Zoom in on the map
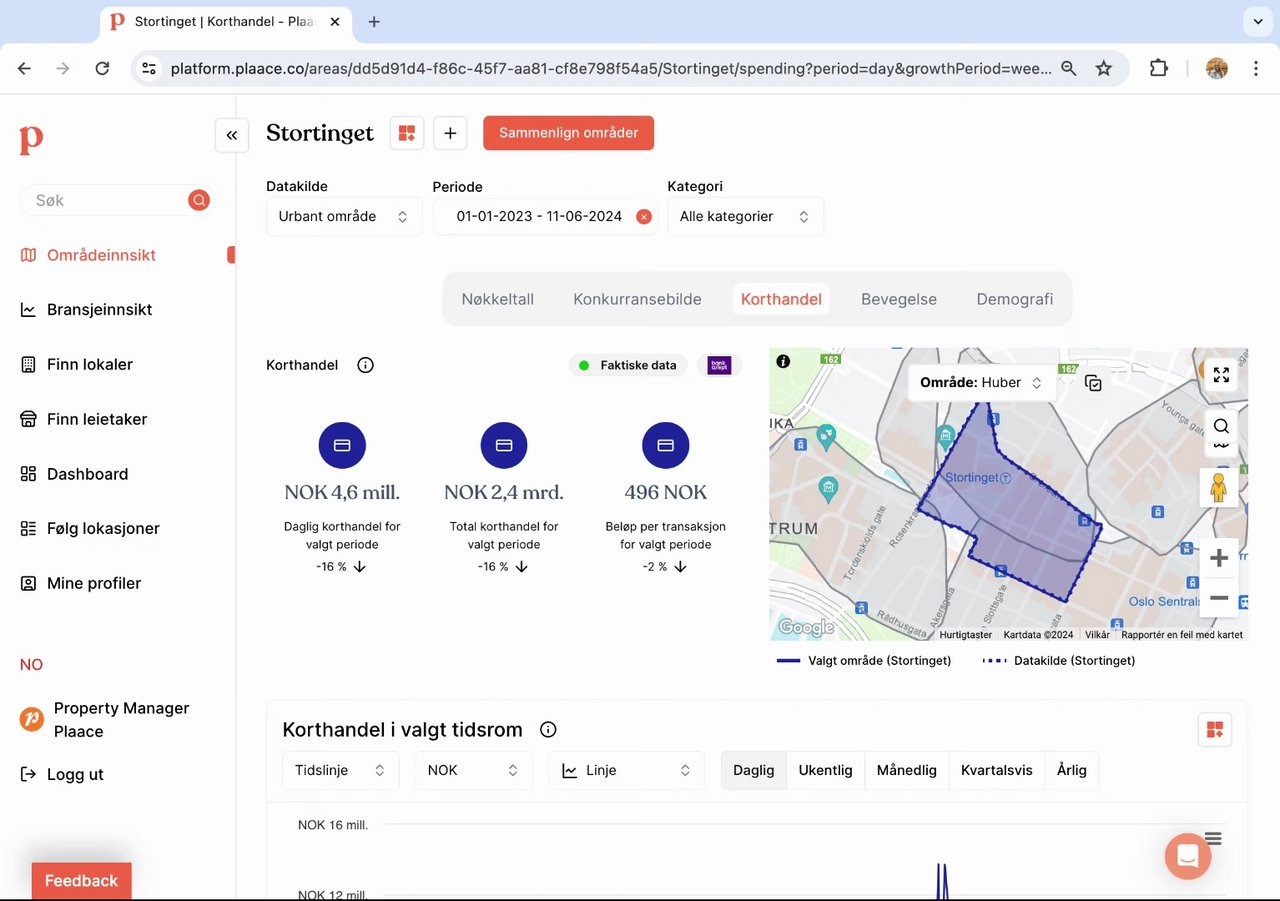Screen dimensions: 1280x901 pos(1219,558)
